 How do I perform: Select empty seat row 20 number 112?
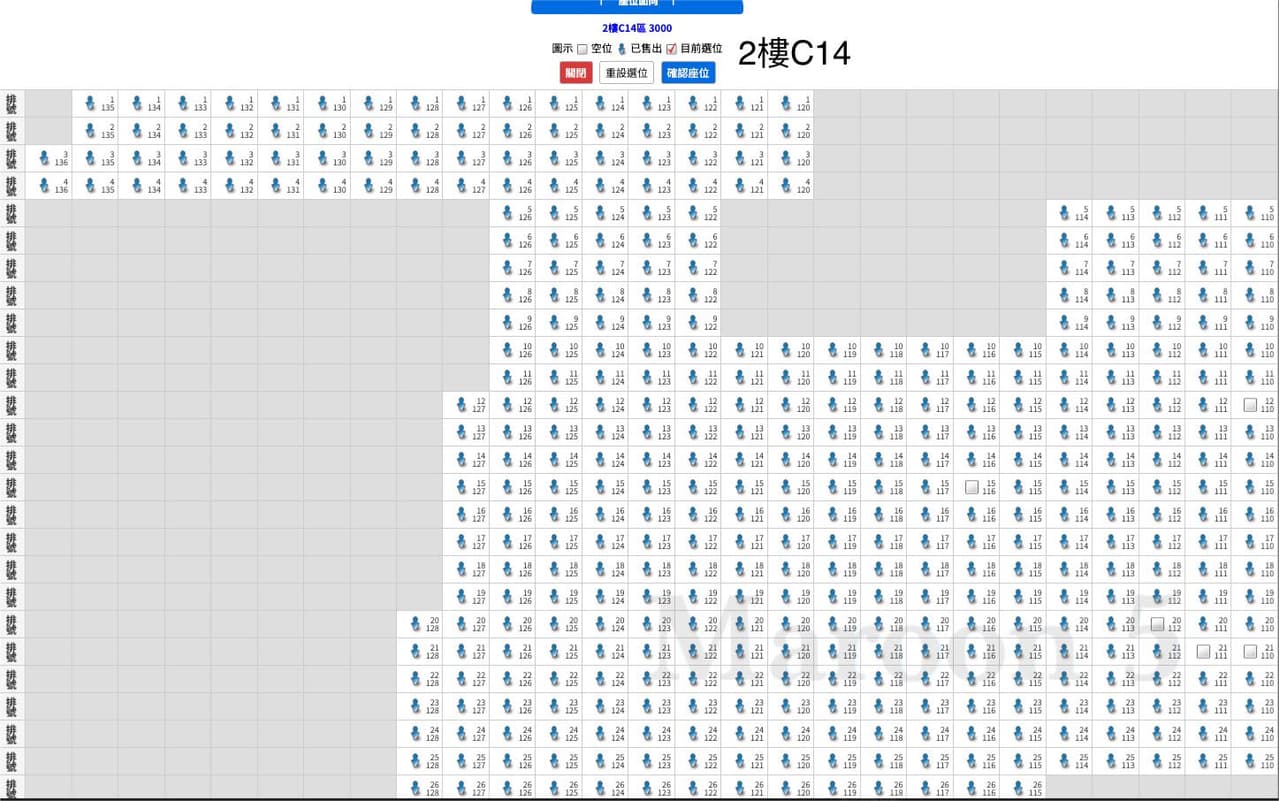click(x=1157, y=624)
